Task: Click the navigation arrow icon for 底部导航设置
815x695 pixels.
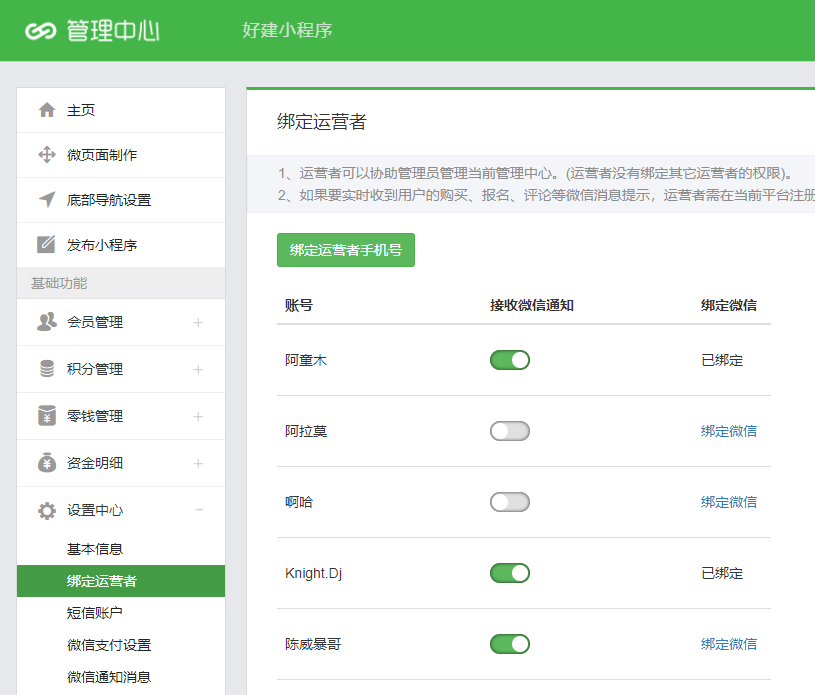Action: pos(46,200)
